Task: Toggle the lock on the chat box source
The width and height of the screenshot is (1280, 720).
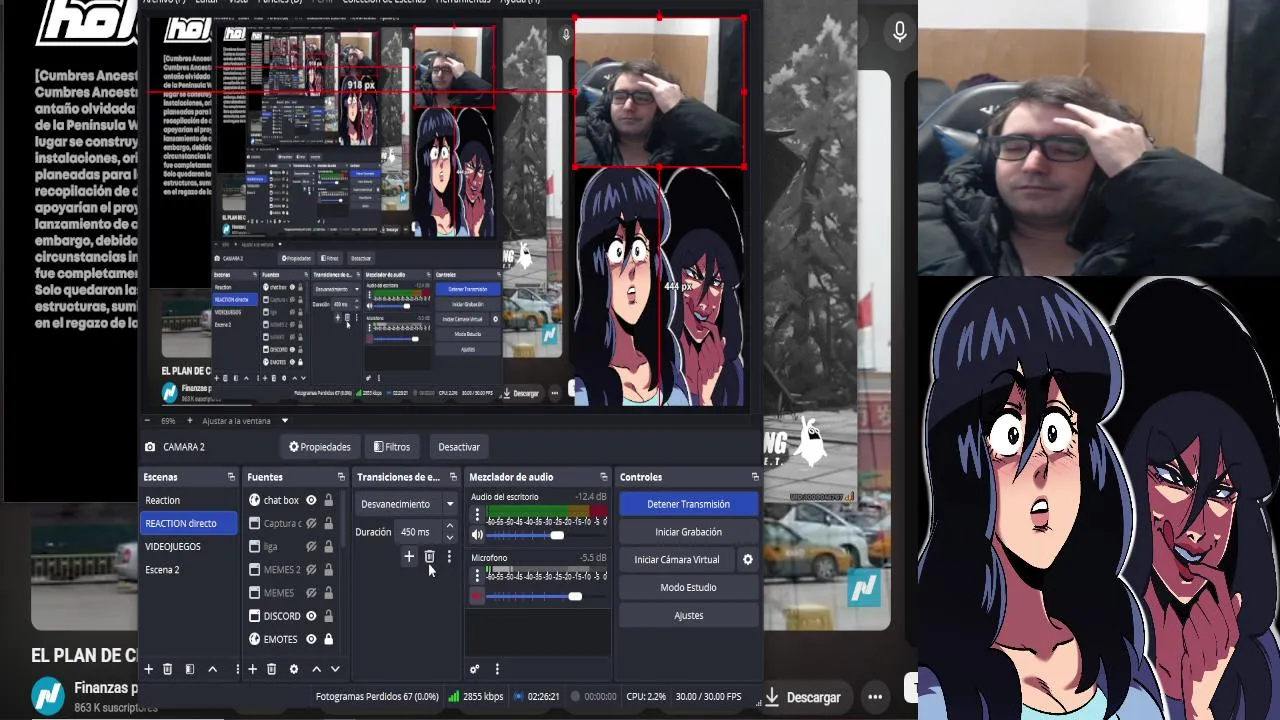Action: 328,500
